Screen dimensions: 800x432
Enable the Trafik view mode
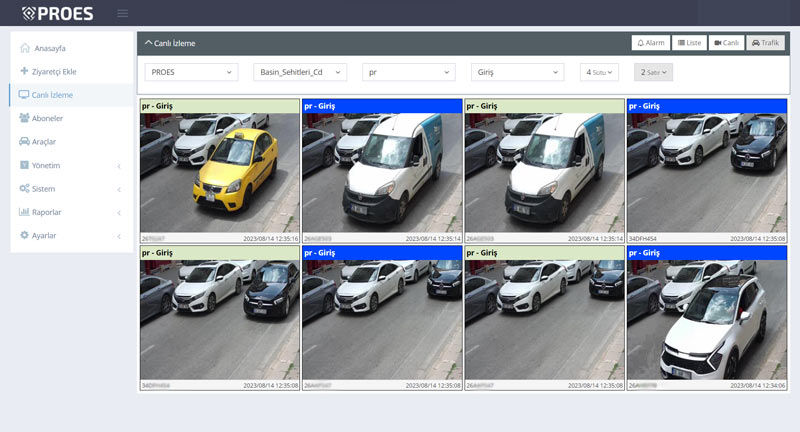tap(765, 43)
